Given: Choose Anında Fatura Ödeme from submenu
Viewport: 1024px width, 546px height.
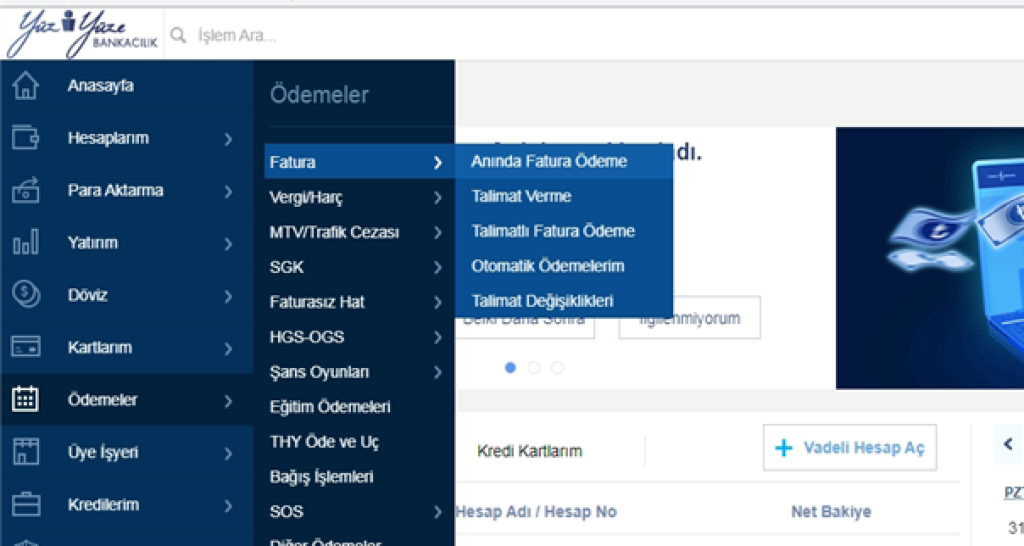Looking at the screenshot, I should (549, 161).
